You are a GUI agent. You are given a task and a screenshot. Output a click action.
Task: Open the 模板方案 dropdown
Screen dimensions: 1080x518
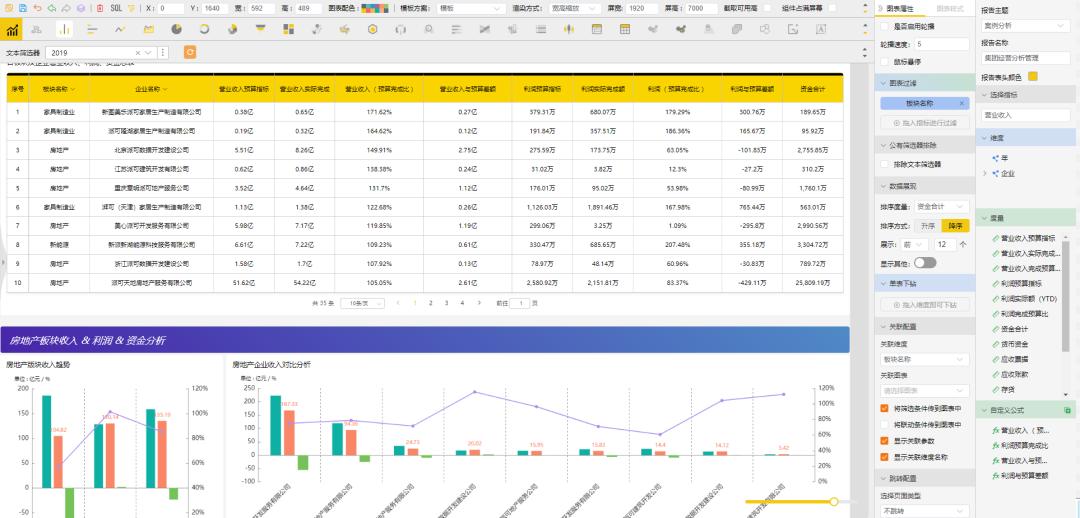click(471, 8)
